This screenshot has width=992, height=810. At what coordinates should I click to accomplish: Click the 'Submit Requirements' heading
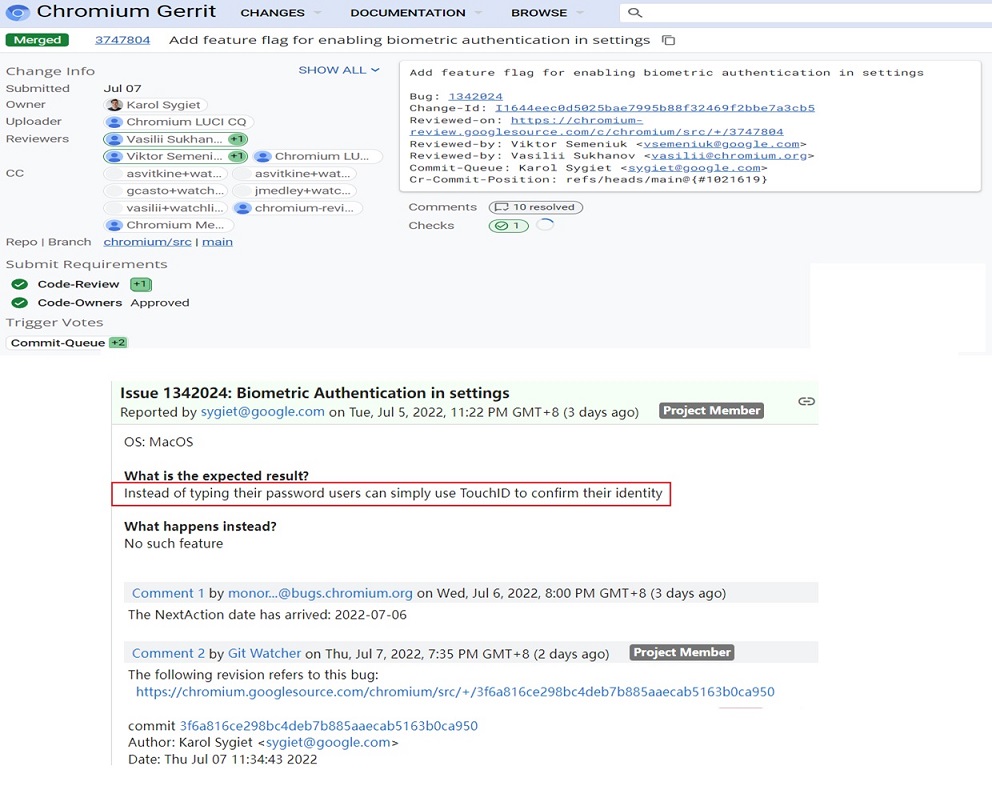click(x=87, y=264)
